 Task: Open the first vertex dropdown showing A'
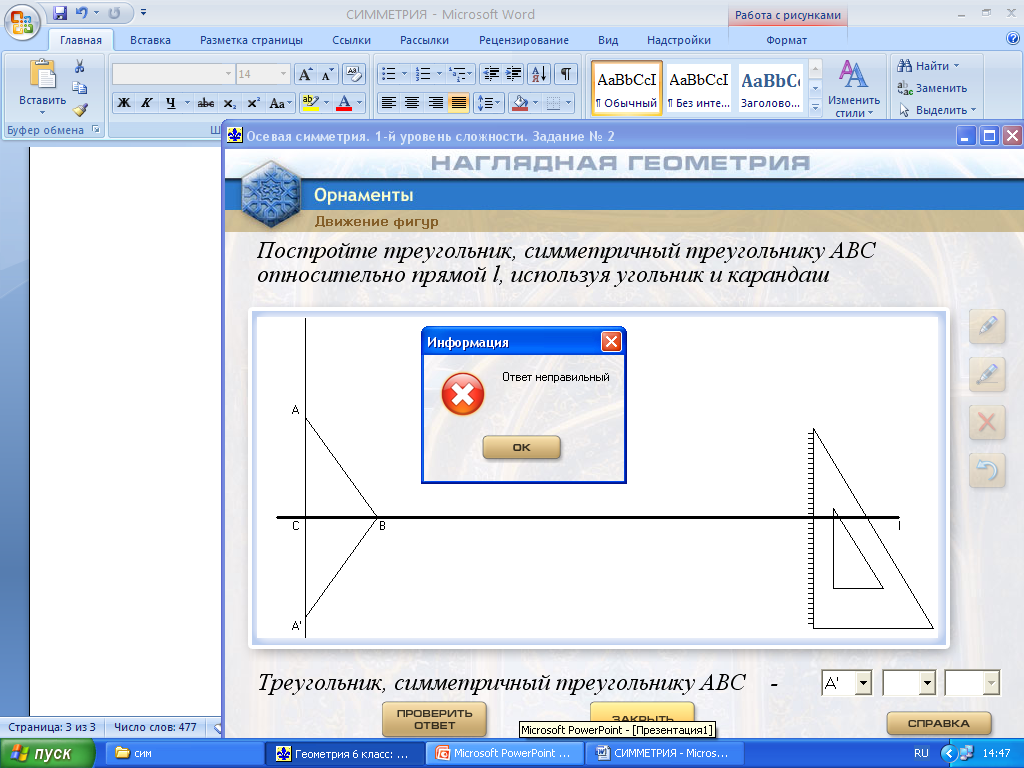click(x=863, y=683)
